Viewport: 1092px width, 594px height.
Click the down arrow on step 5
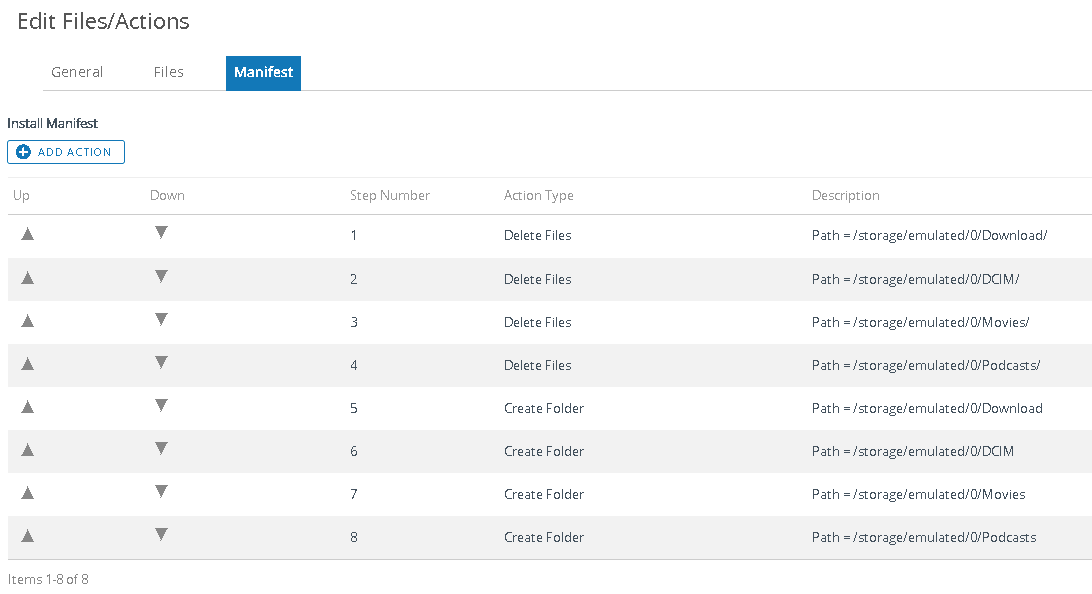pos(161,407)
